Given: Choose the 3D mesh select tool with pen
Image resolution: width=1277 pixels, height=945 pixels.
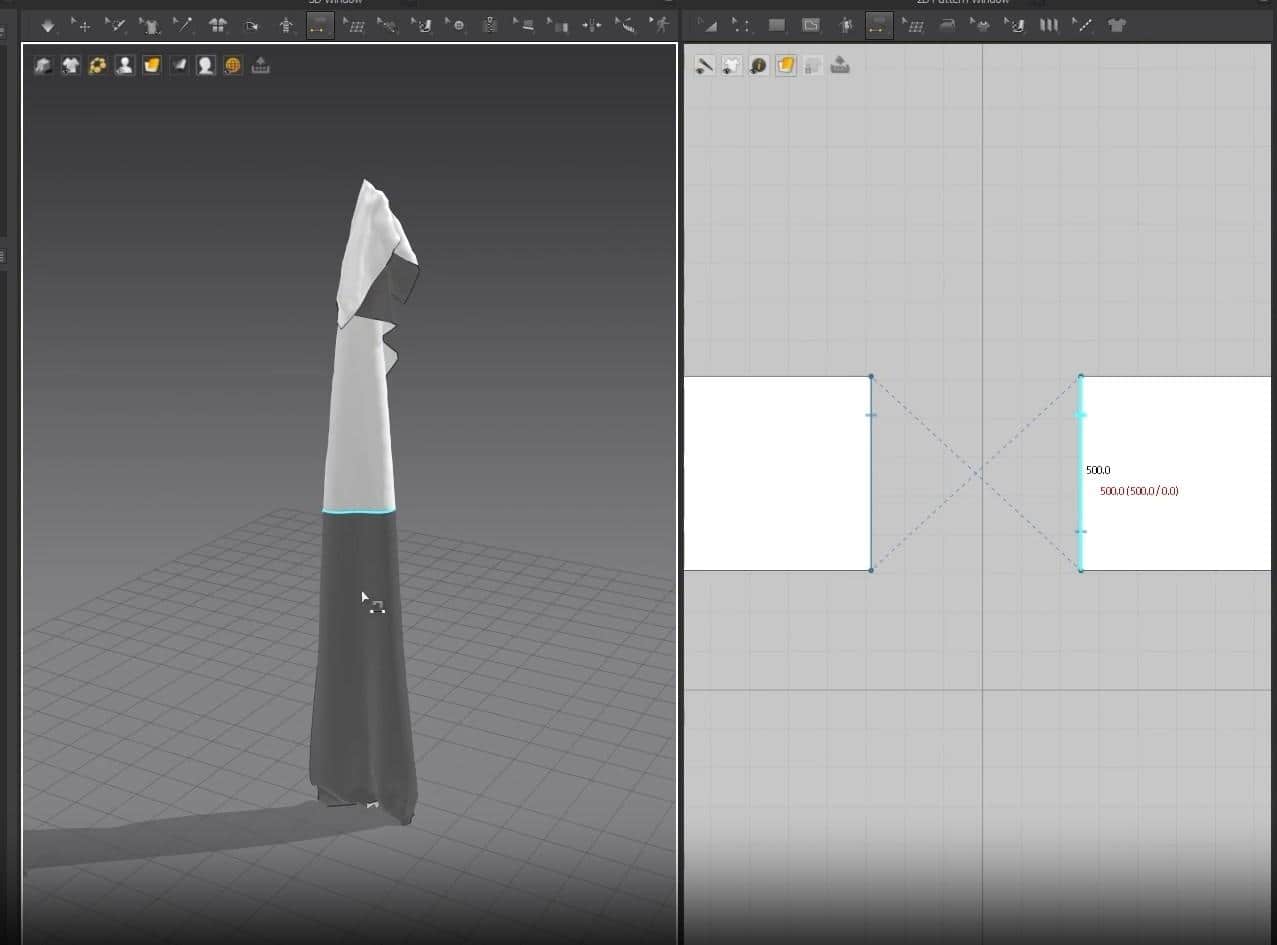Looking at the screenshot, I should [x=116, y=25].
